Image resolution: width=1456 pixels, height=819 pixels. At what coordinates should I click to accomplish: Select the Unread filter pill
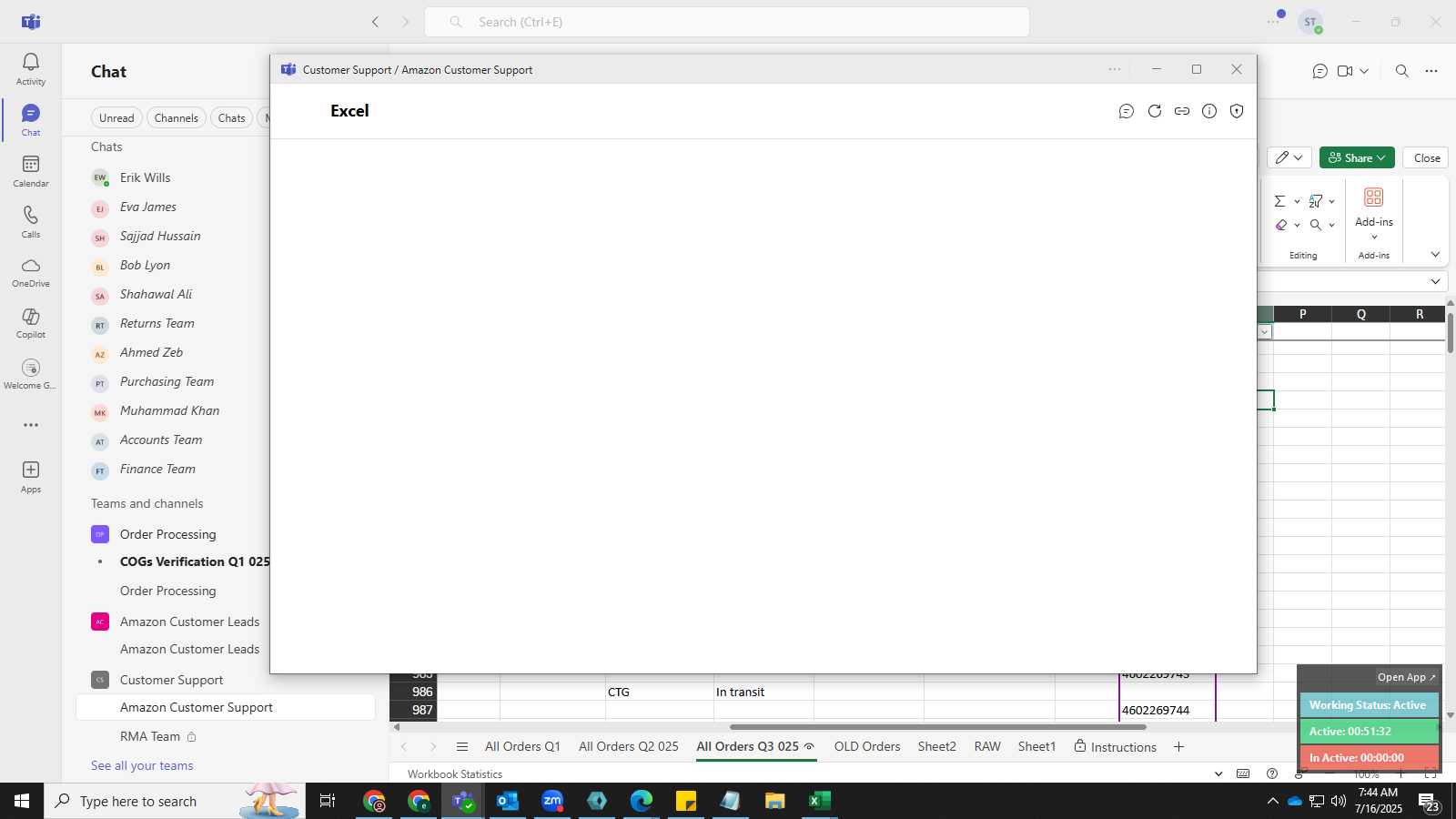[116, 117]
